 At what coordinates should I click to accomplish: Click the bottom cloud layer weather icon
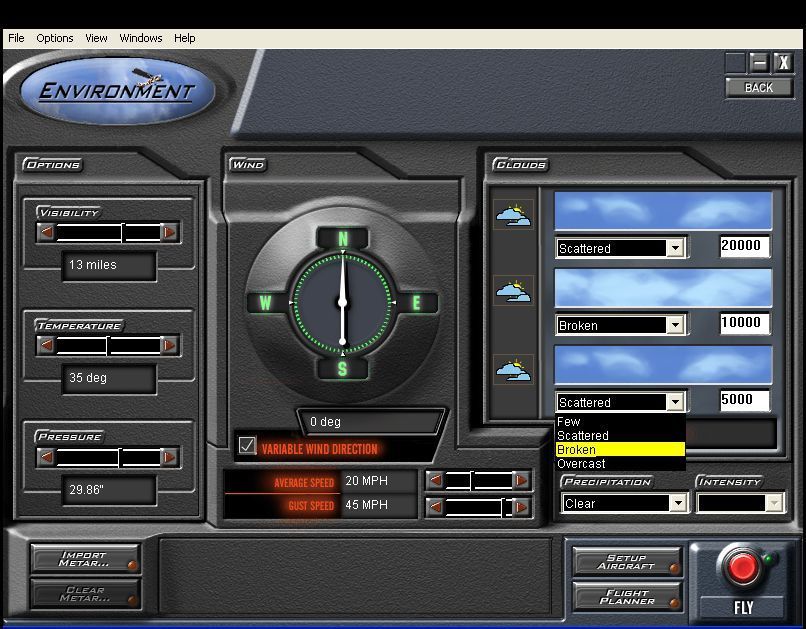click(x=514, y=369)
